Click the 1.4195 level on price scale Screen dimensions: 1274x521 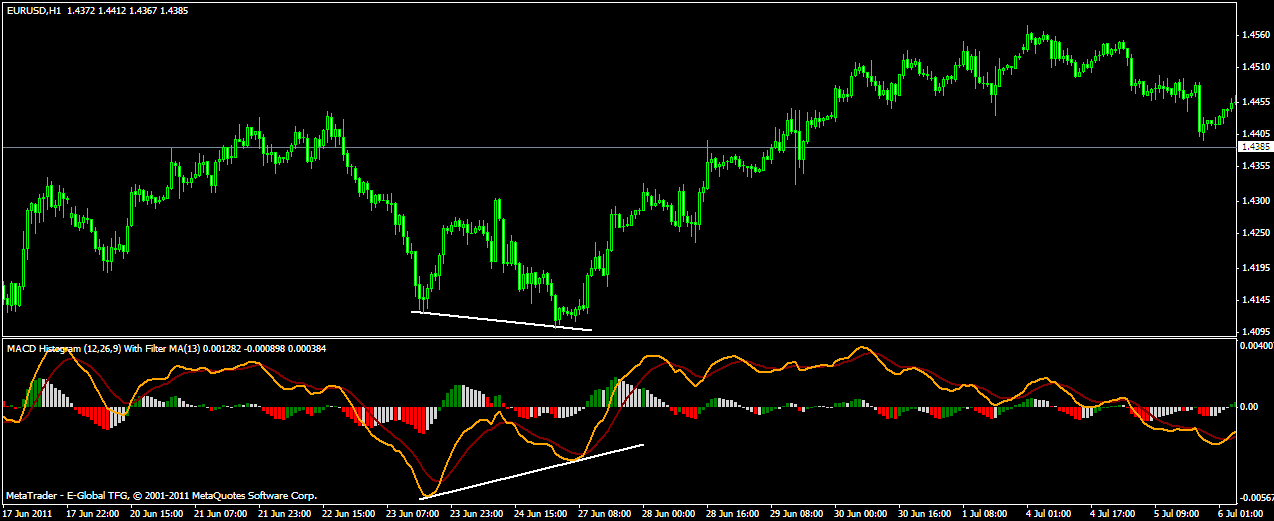[x=1255, y=267]
